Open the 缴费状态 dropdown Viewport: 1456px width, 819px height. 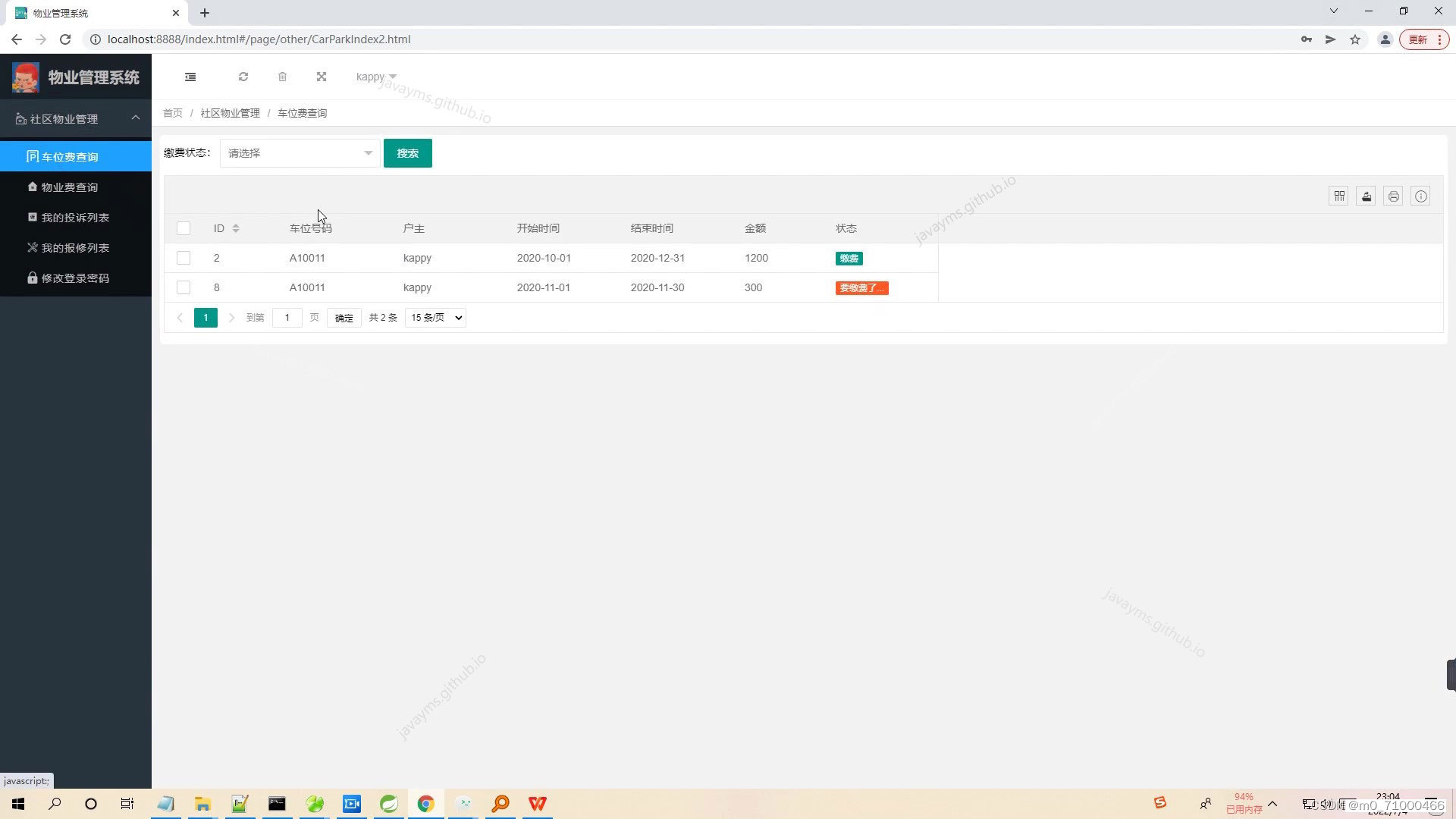tap(300, 153)
